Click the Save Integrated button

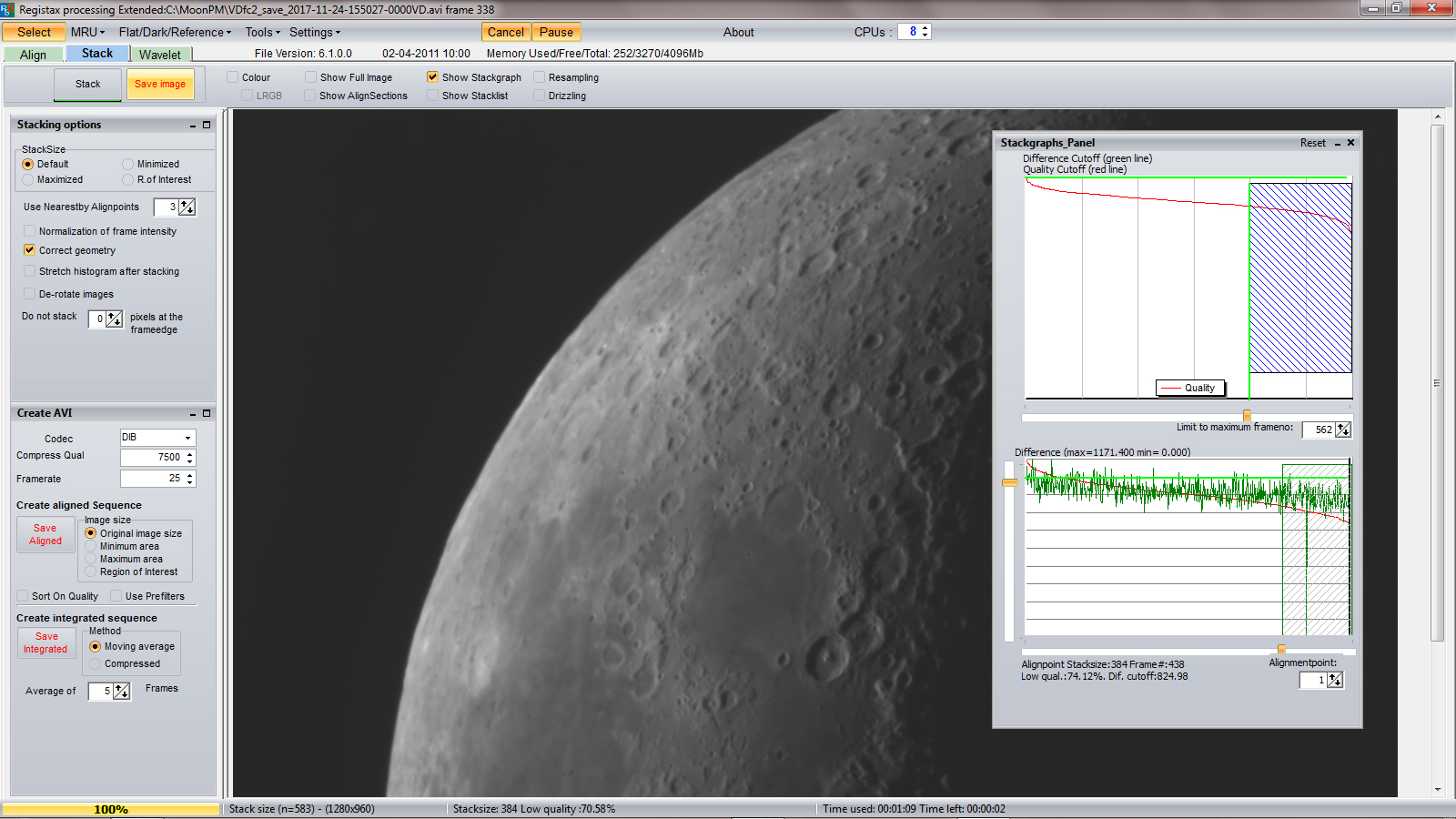(x=45, y=643)
